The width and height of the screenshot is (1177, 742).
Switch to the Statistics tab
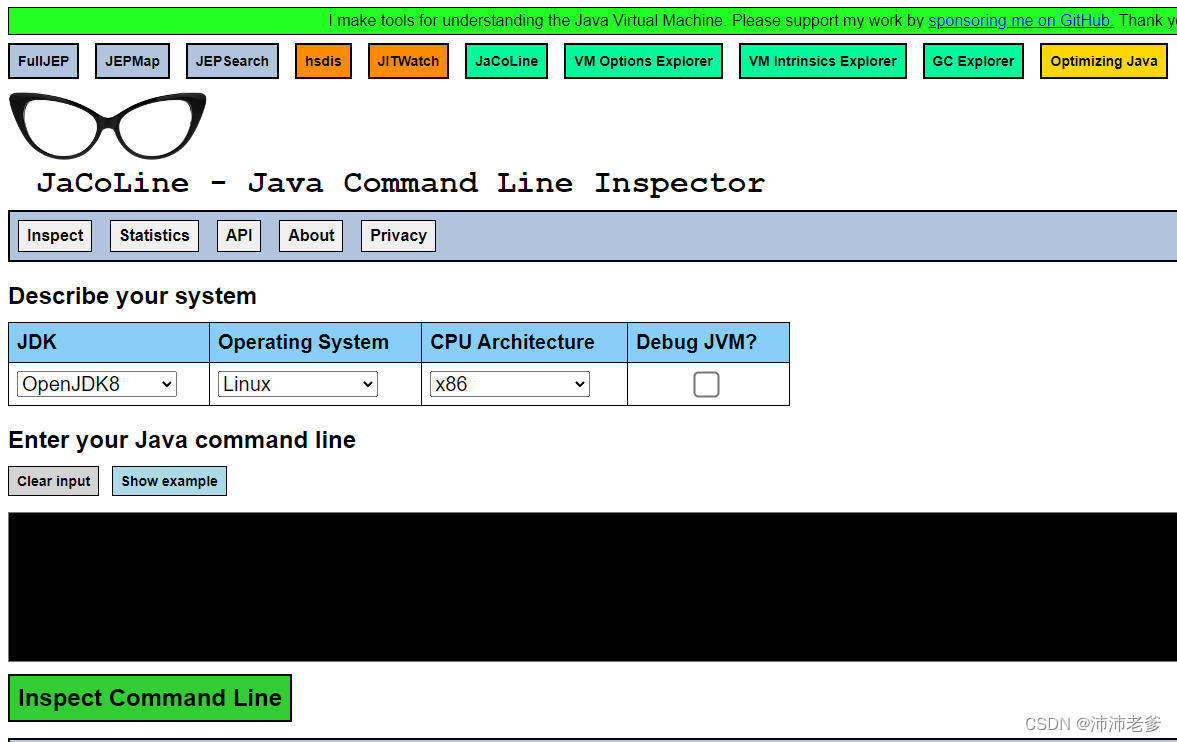click(x=153, y=235)
